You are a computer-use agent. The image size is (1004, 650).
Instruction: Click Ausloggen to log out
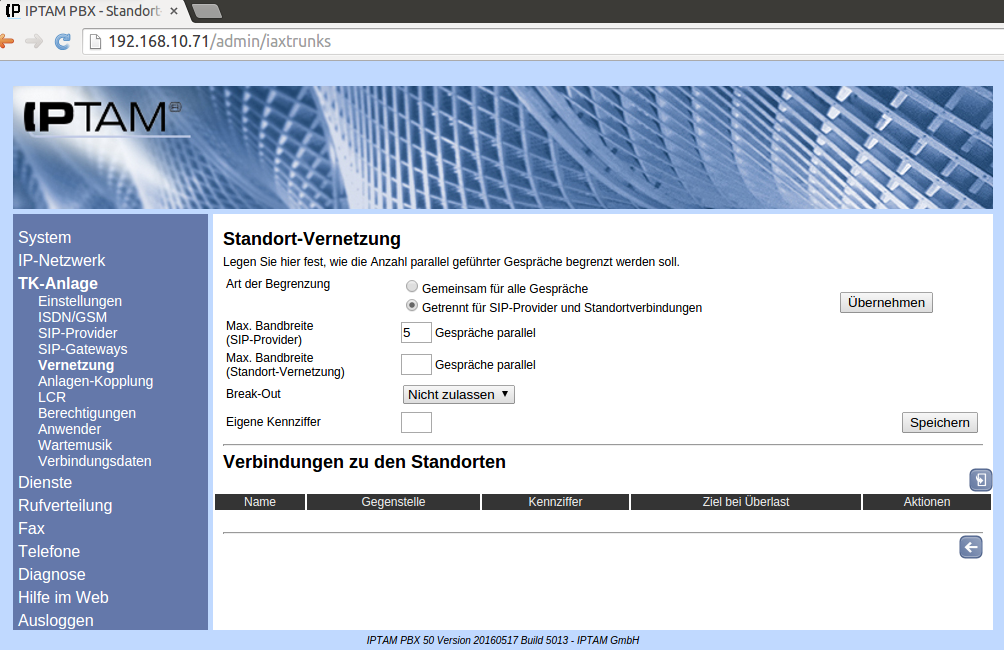(56, 620)
